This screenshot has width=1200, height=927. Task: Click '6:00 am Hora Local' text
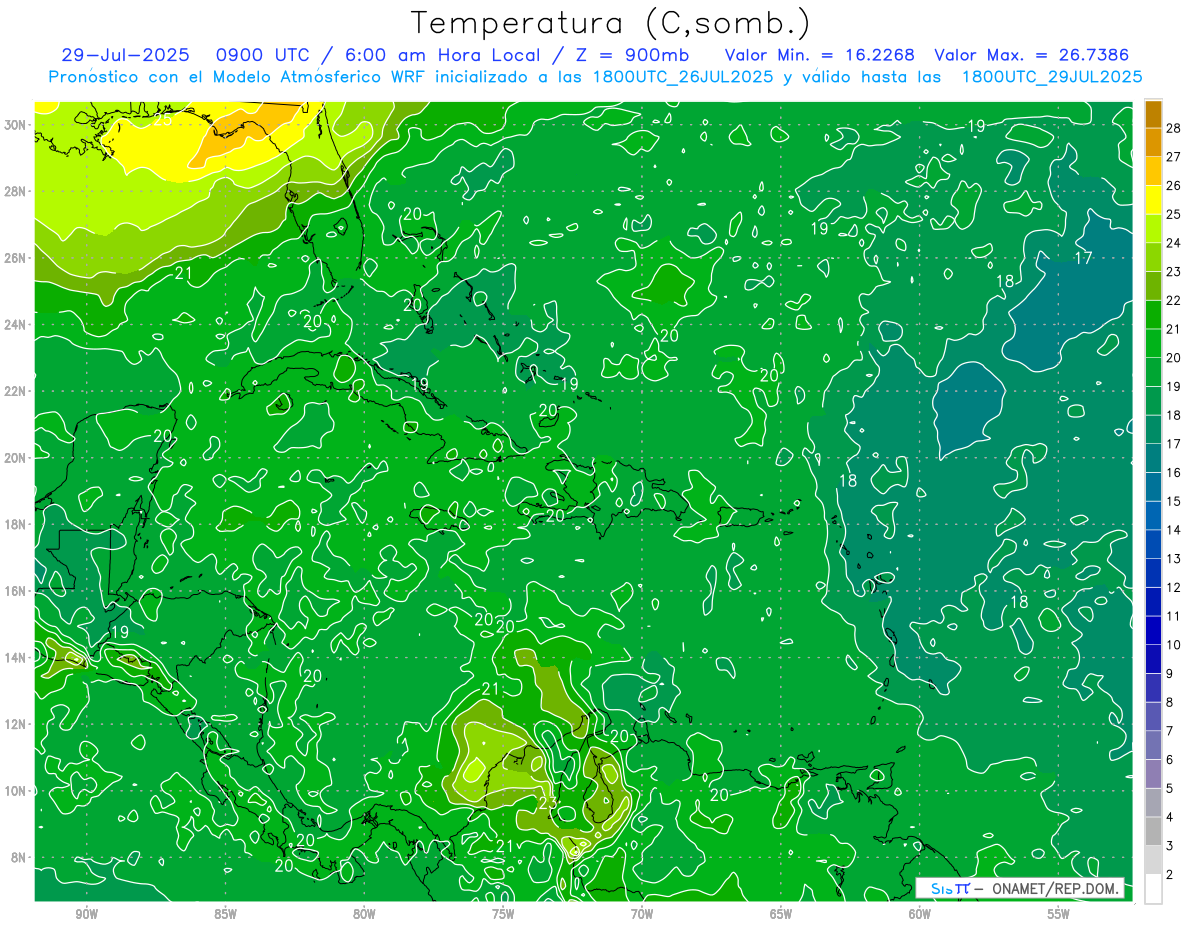440,55
